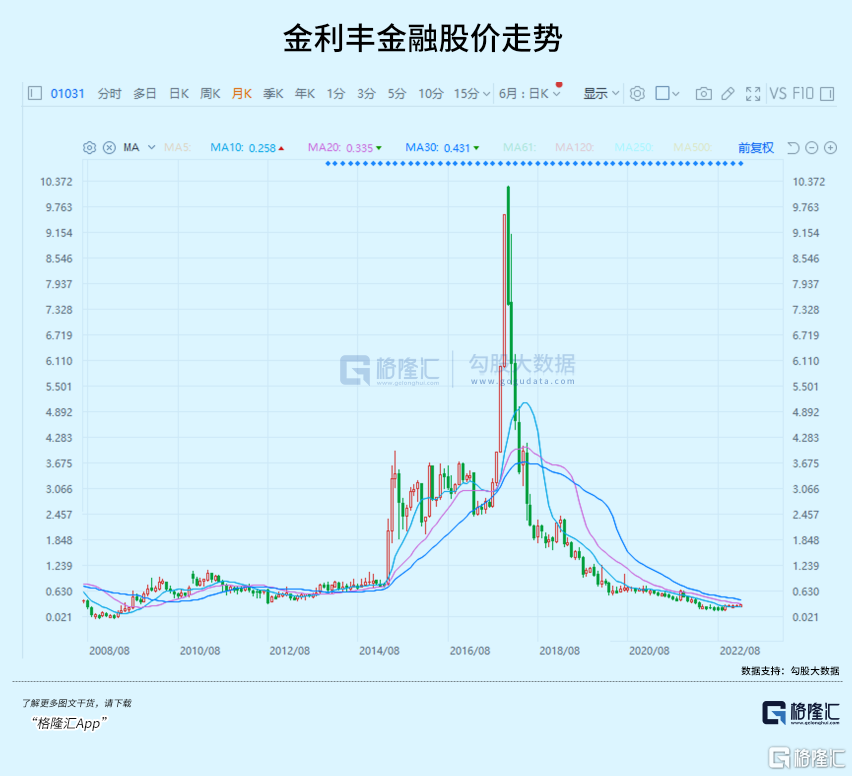
Task: Expand the MA indicator type dropdown
Action: [139, 148]
